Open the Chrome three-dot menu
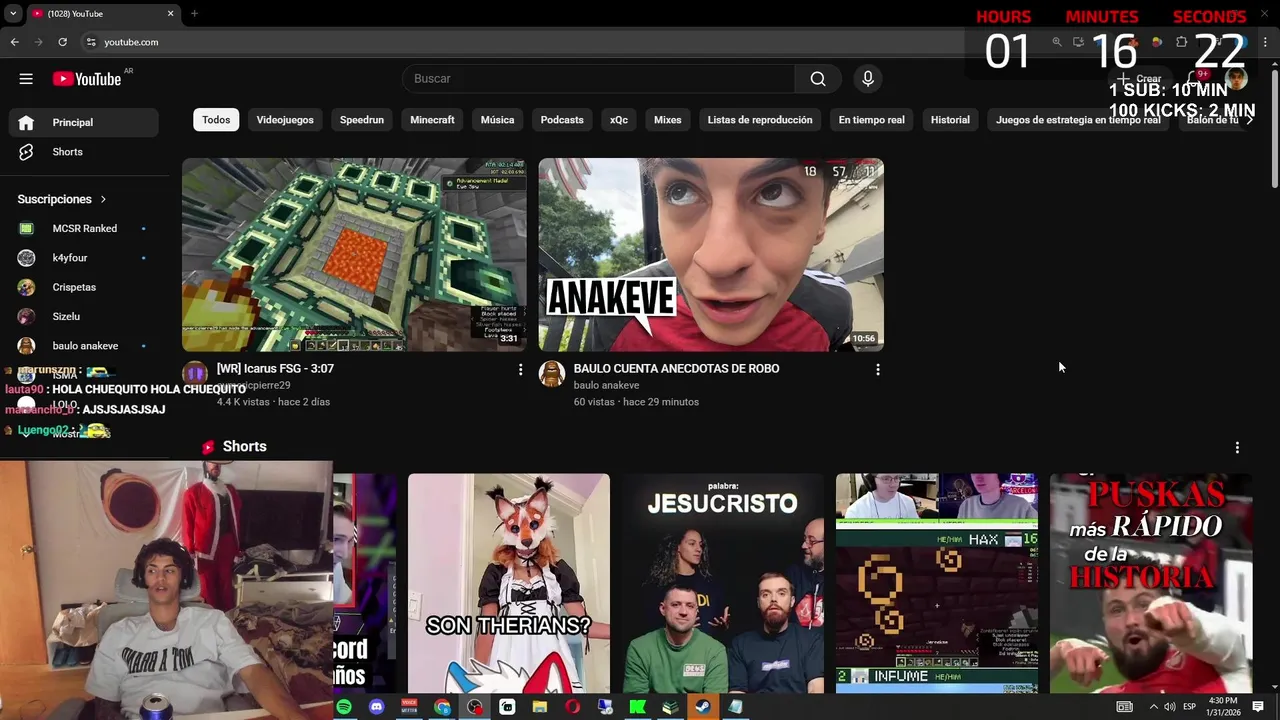Screen dimensions: 1280x720 point(1266,42)
